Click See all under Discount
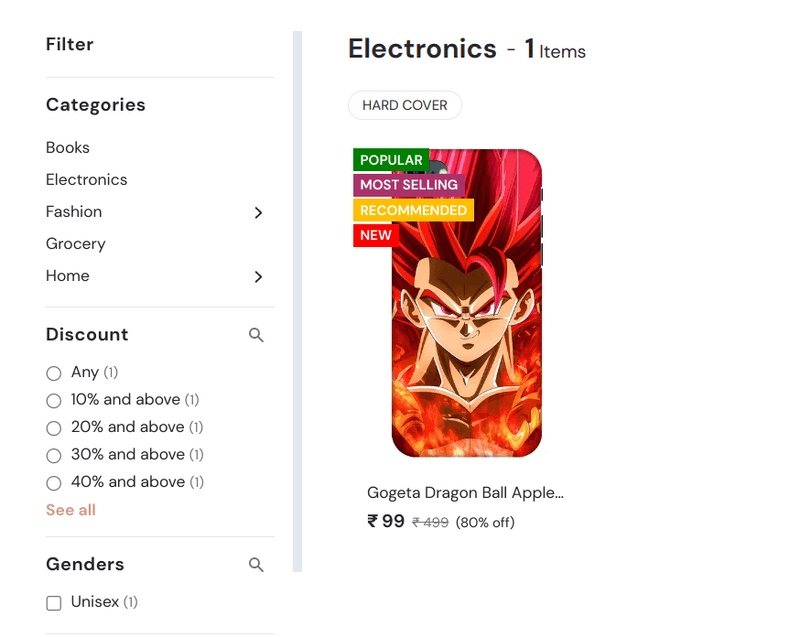 coord(71,510)
